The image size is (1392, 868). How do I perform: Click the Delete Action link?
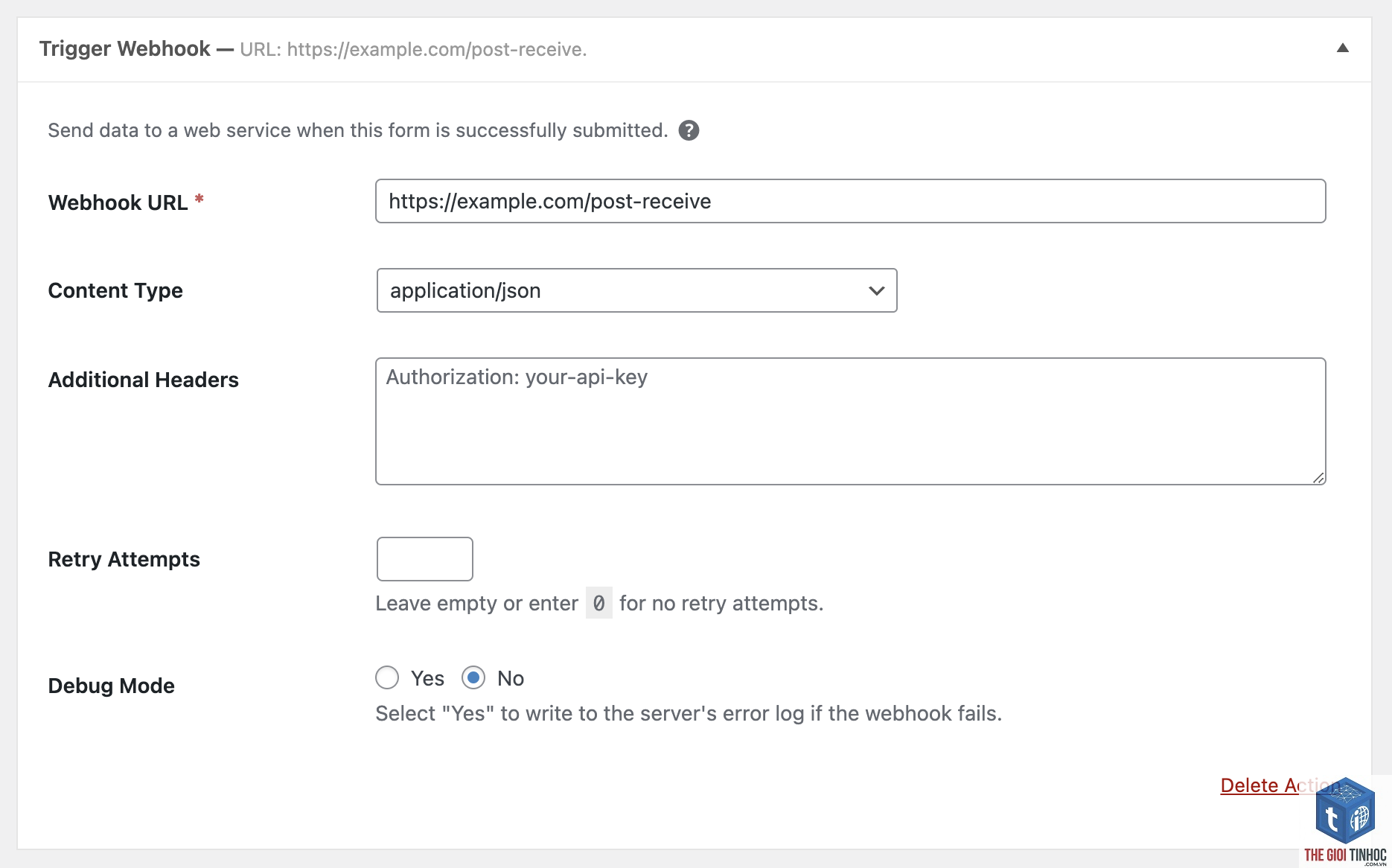[1282, 785]
